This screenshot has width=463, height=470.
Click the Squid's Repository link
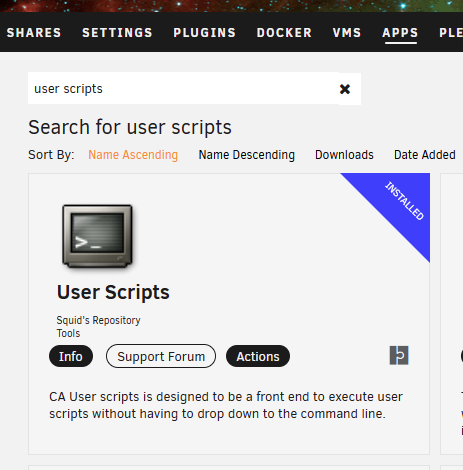98,320
